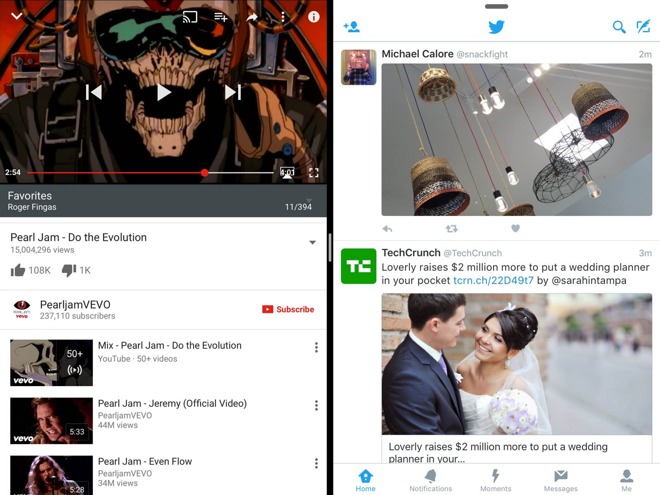660x495 pixels.
Task: Dislike the Pearl Jam video
Action: point(69,270)
